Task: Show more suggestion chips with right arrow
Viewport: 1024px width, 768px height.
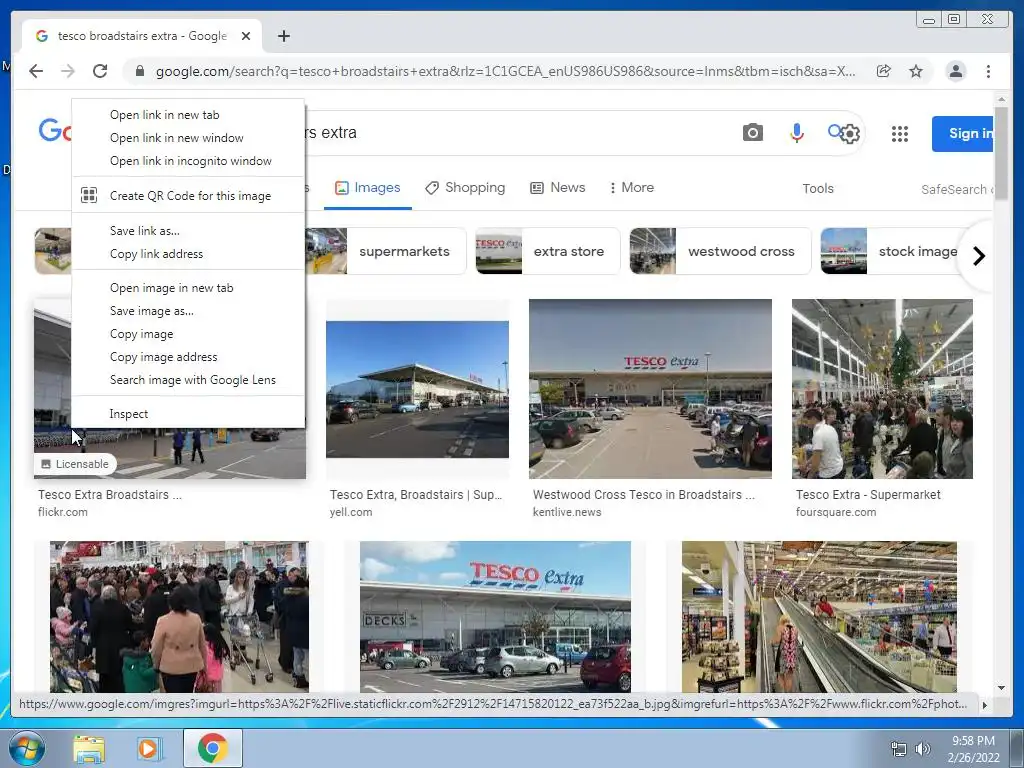Action: pyautogui.click(x=978, y=255)
